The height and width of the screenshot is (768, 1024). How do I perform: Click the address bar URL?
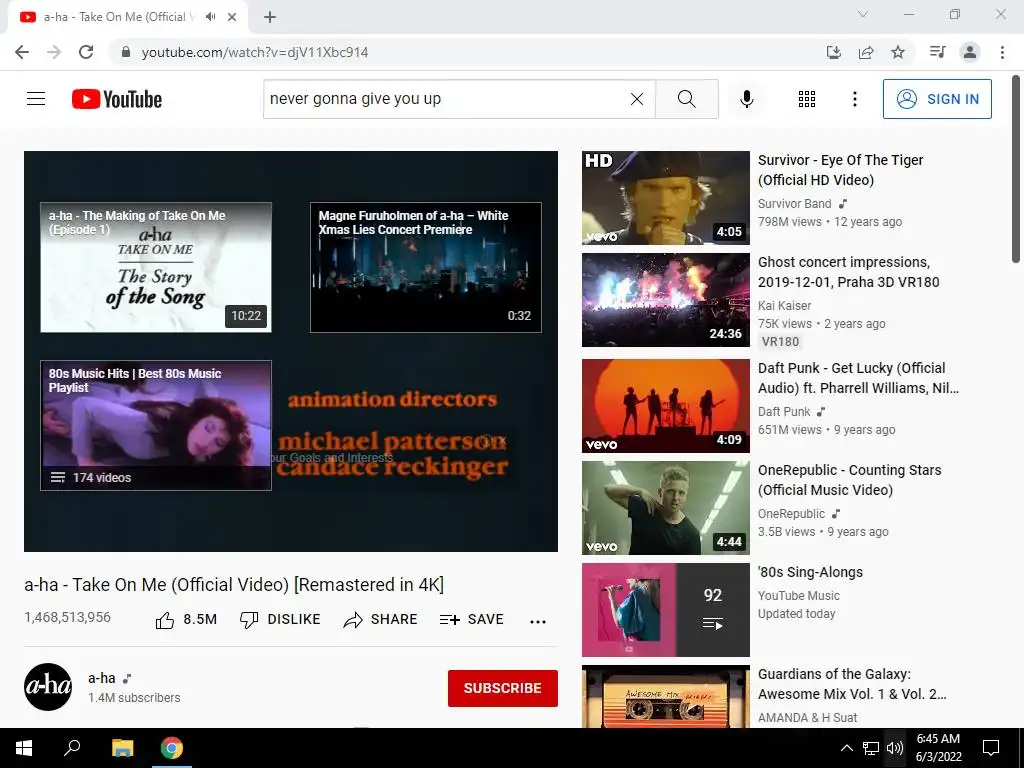coord(255,52)
